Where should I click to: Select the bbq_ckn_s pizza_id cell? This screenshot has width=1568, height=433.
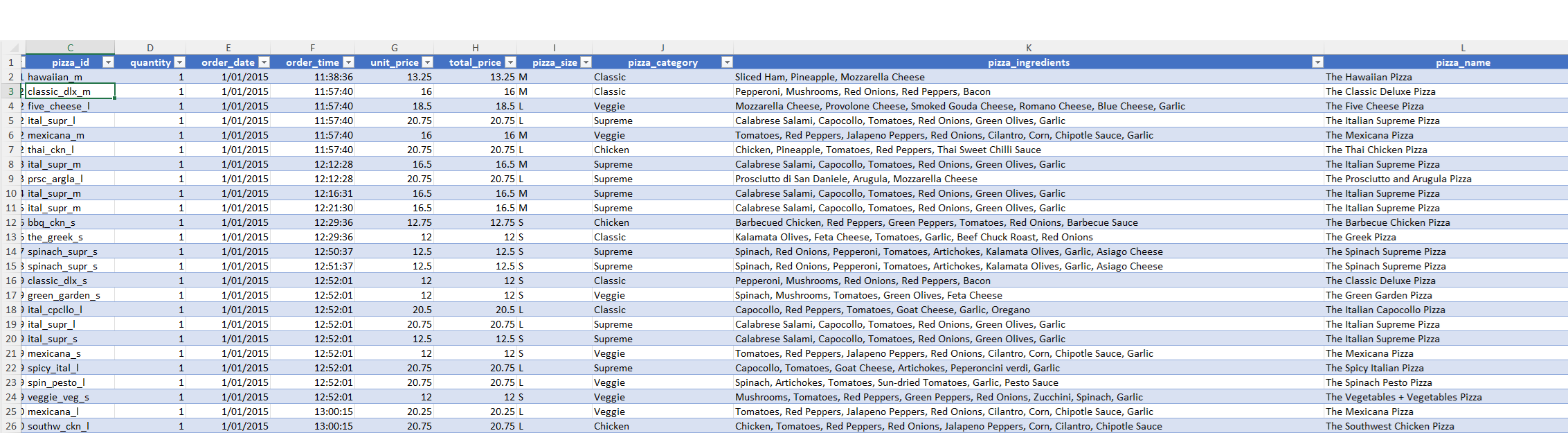(x=69, y=222)
